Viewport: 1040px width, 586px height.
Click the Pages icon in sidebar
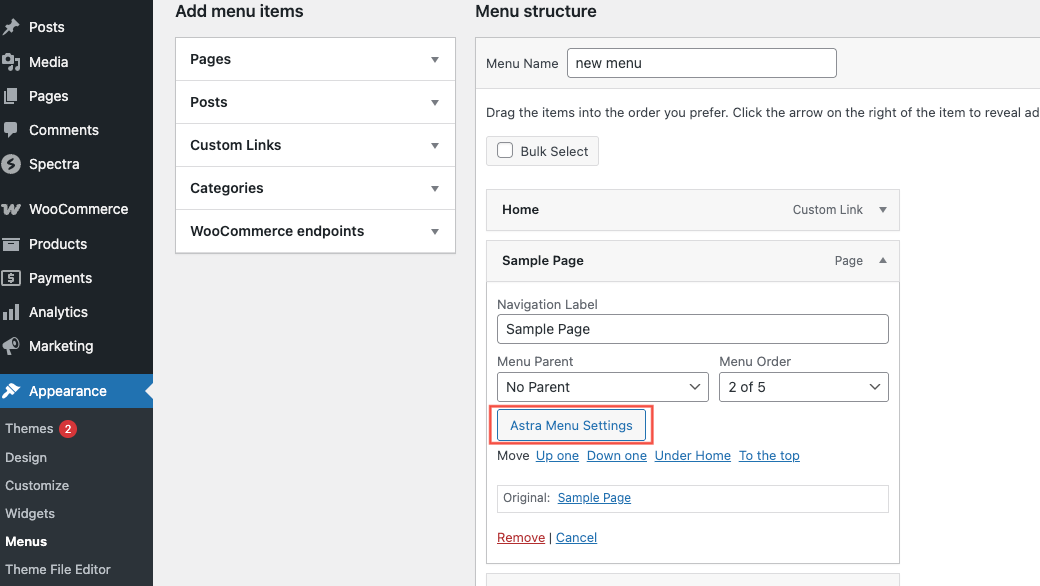click(11, 96)
